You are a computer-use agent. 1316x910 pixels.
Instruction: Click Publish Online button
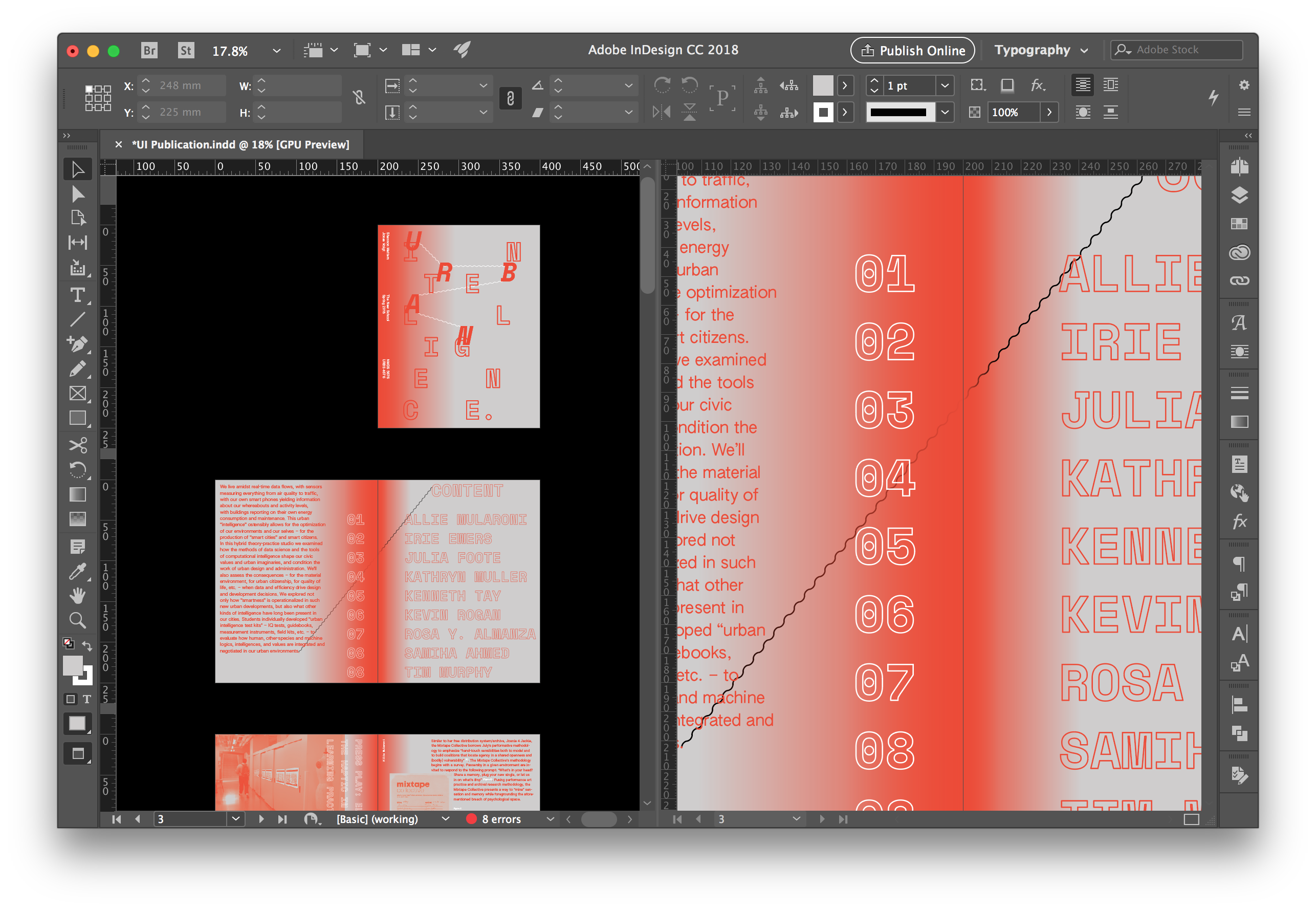click(912, 50)
